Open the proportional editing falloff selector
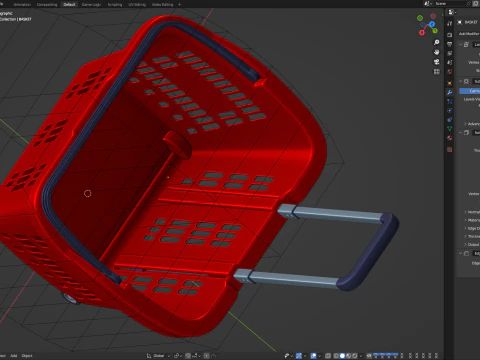Screen dimensions: 480x360 pyautogui.click(x=214, y=356)
